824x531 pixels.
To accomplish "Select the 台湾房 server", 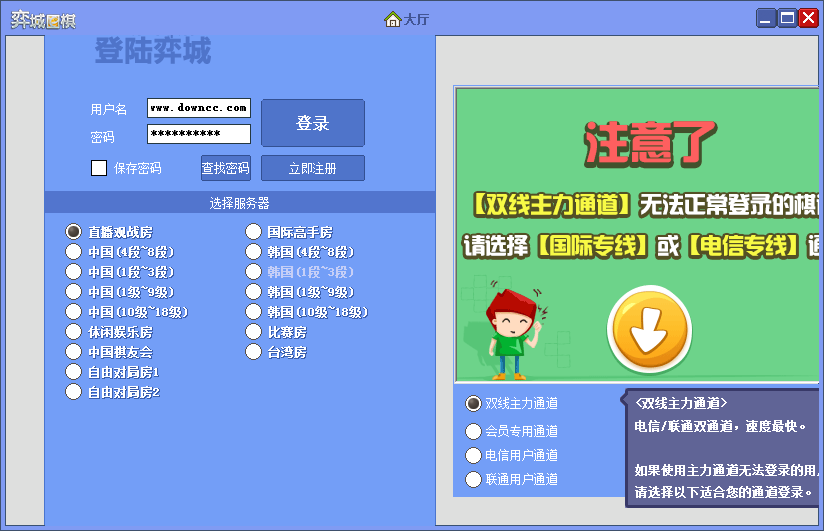I will coord(254,352).
